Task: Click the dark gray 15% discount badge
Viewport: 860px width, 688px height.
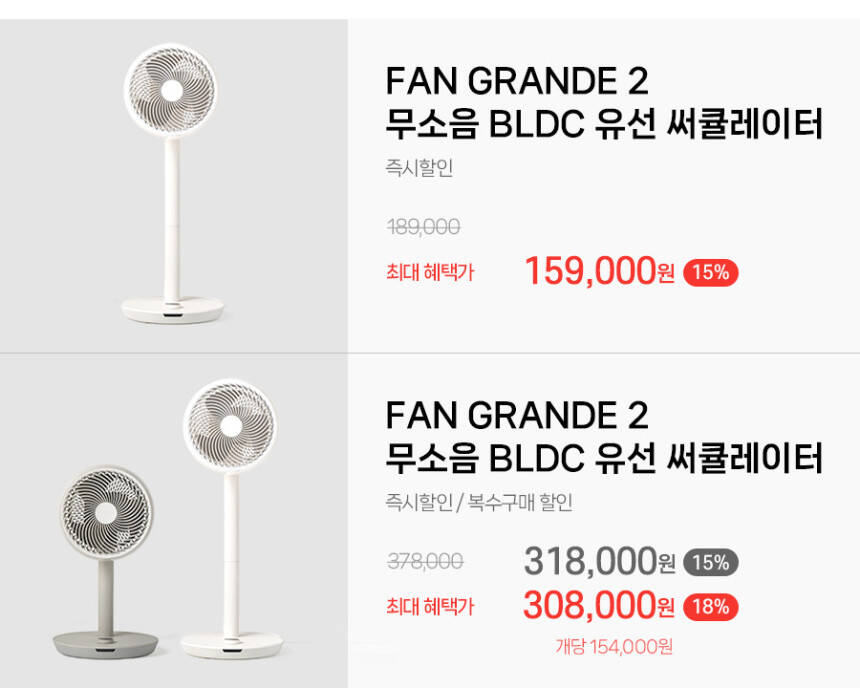Action: (x=710, y=563)
